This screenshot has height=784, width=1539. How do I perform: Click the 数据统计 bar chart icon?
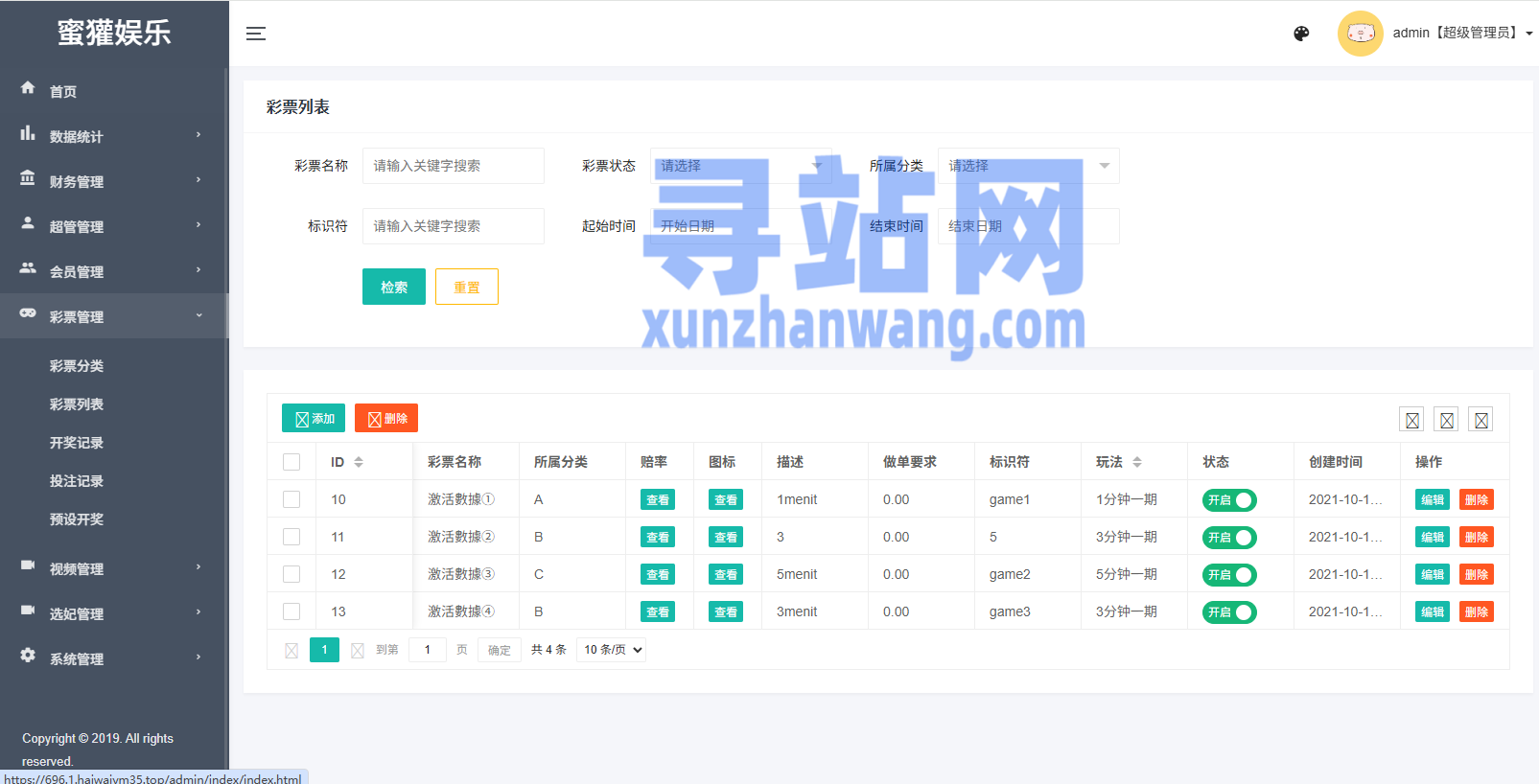pos(28,133)
